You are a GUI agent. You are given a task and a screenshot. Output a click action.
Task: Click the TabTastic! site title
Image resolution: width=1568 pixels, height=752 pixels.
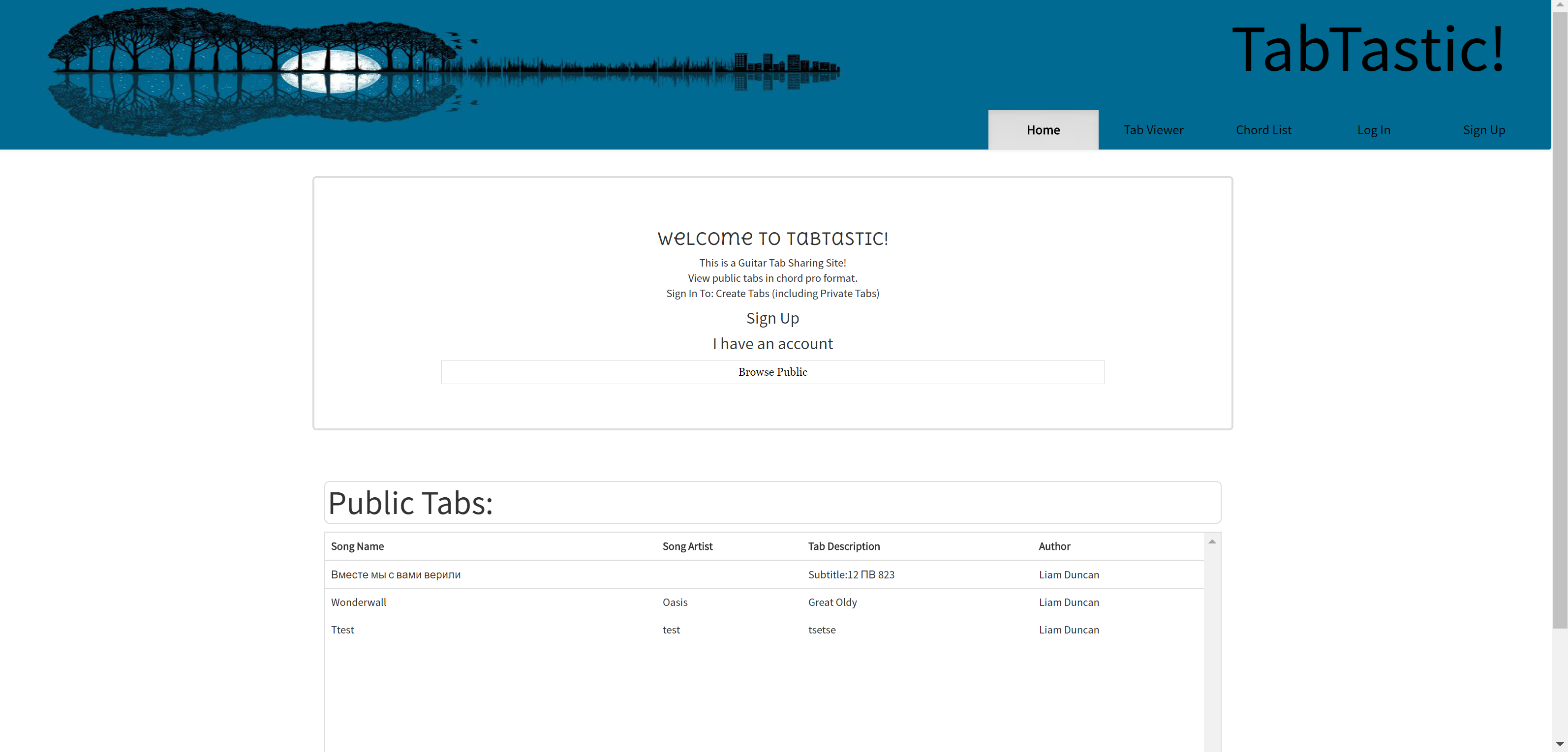[1368, 50]
